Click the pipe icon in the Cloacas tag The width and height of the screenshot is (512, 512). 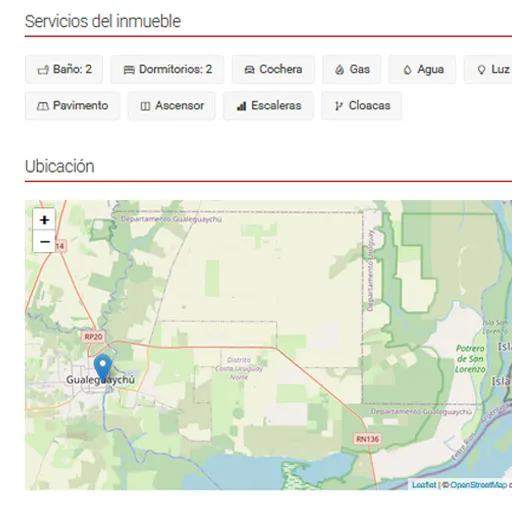[x=339, y=106]
